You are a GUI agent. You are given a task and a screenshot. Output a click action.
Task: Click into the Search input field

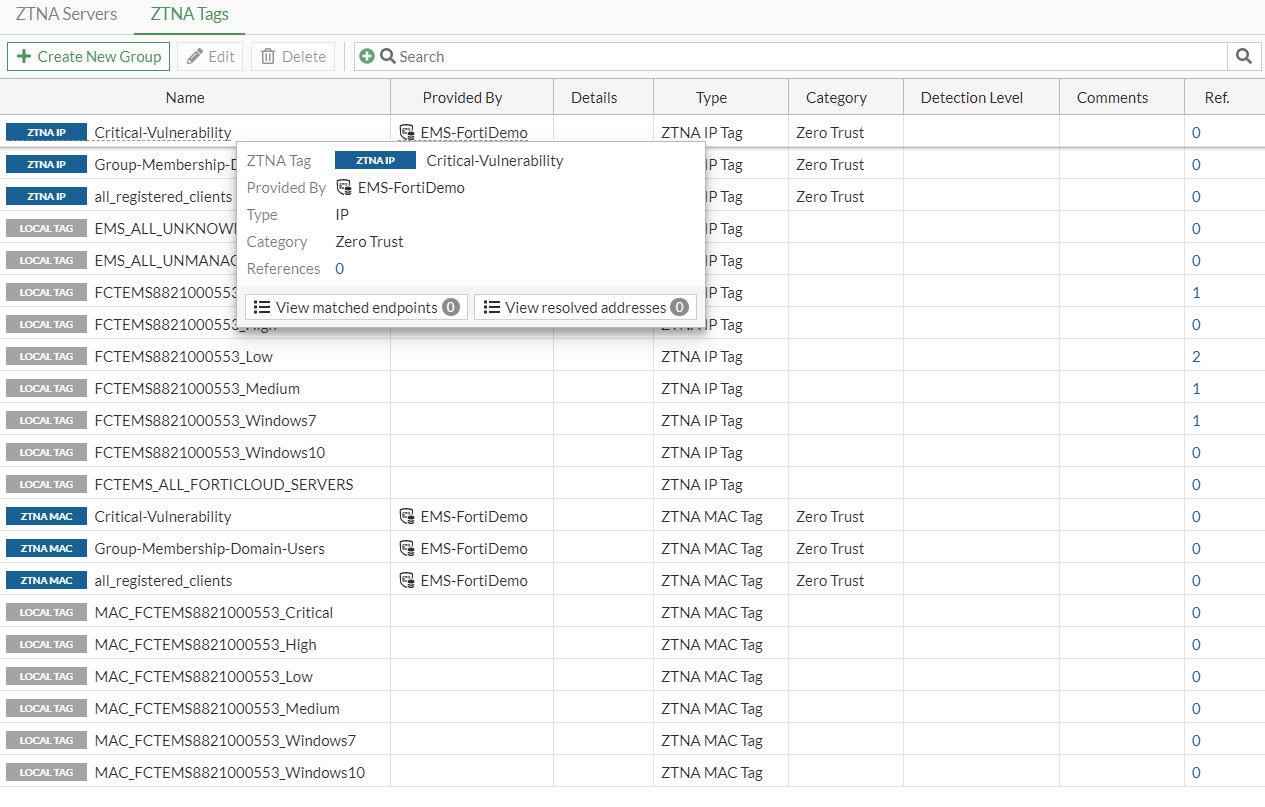pos(800,57)
